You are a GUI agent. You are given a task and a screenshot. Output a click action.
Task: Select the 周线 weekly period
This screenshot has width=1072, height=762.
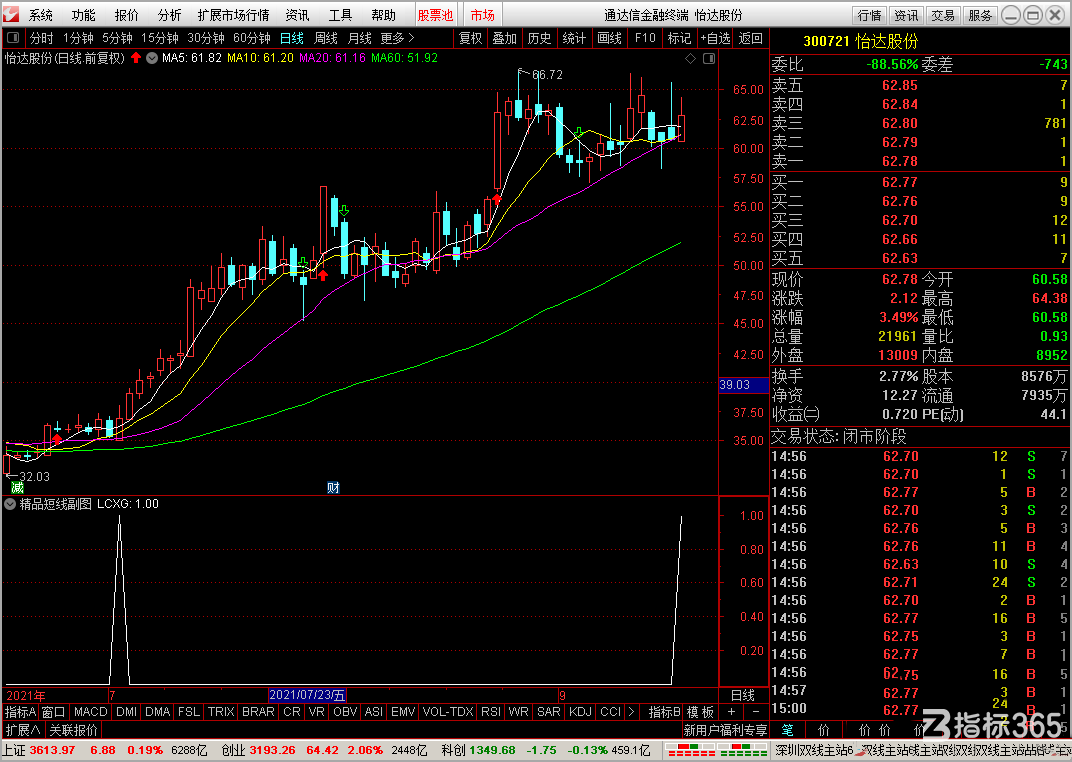click(x=325, y=38)
